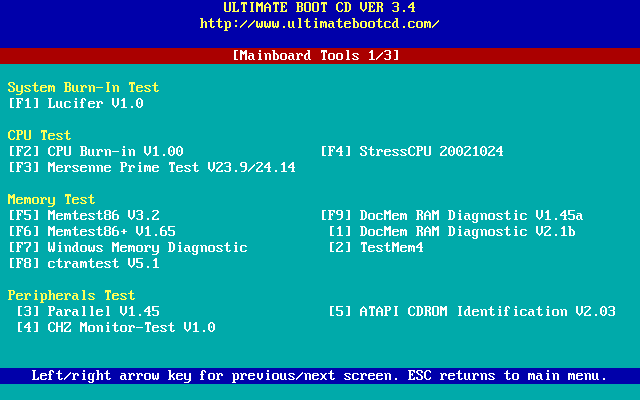The image size is (640, 400).
Task: Click the Peripherals Test heading
Action: click(71, 296)
